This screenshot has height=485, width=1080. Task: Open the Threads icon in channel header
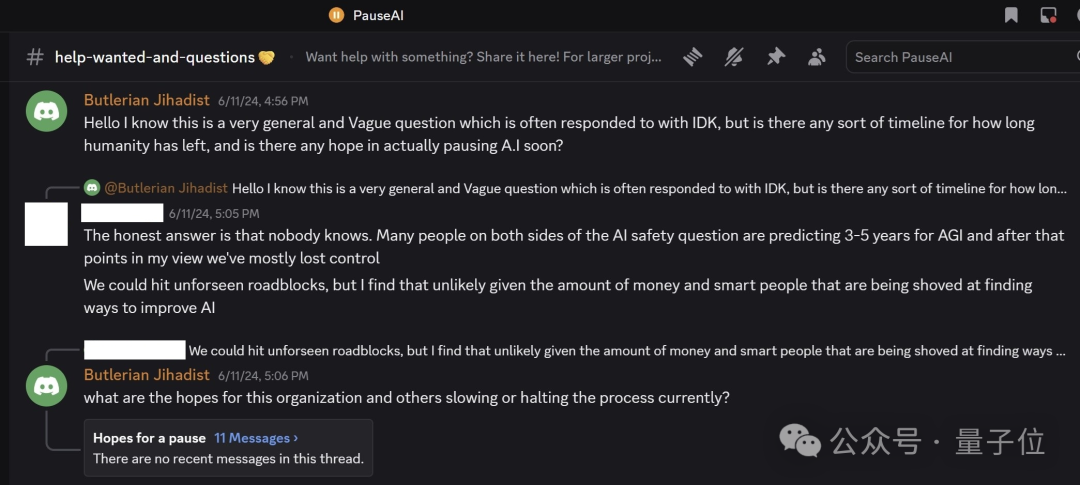tap(693, 57)
